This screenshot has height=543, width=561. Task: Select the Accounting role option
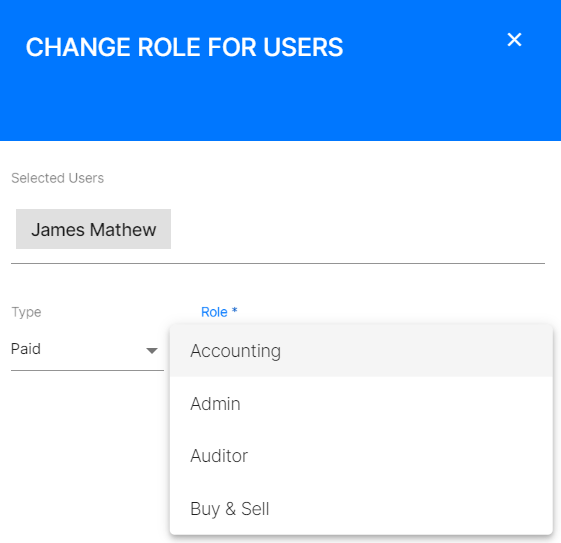coord(361,351)
